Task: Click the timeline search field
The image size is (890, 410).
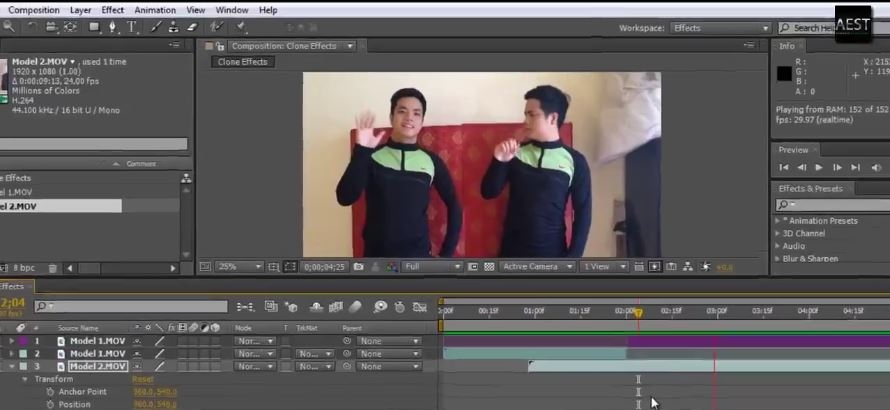Action: (131, 307)
